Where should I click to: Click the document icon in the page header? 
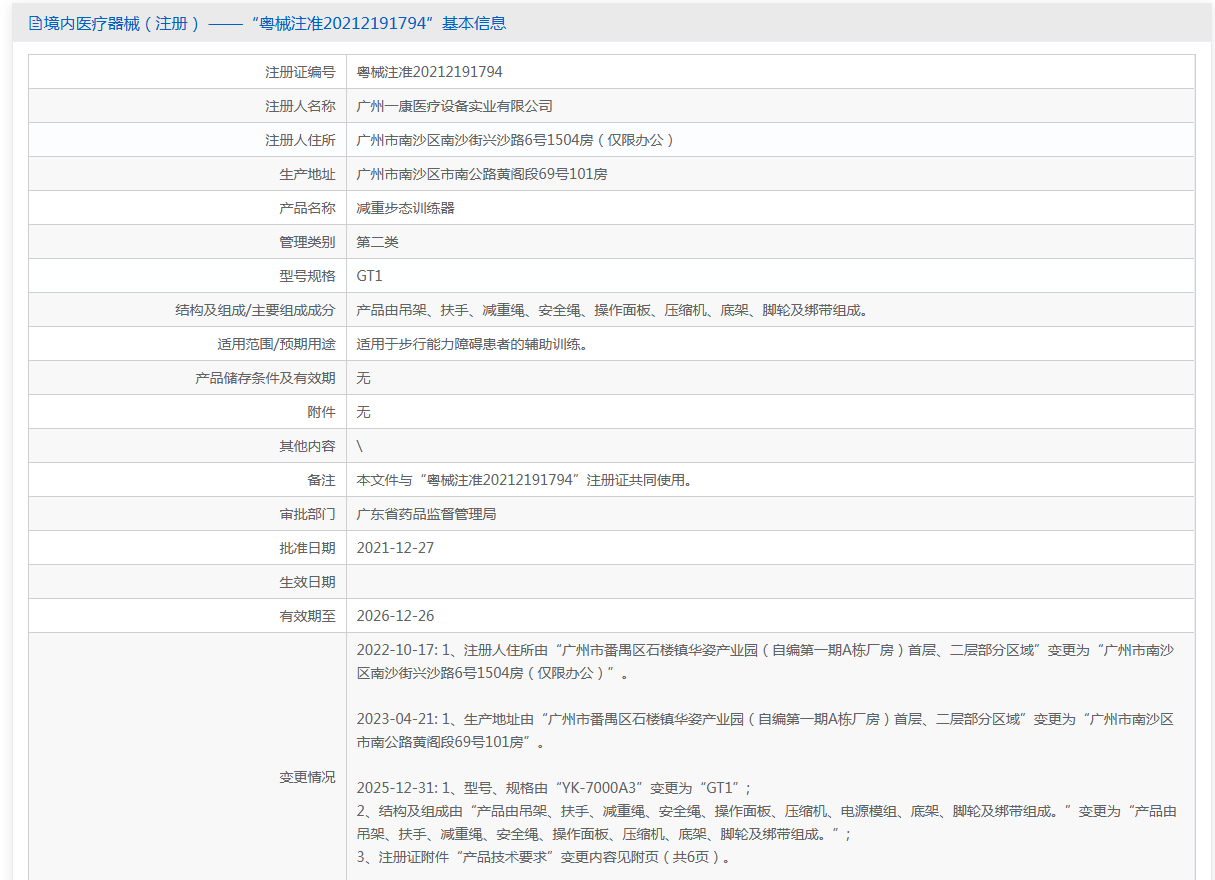pyautogui.click(x=35, y=23)
